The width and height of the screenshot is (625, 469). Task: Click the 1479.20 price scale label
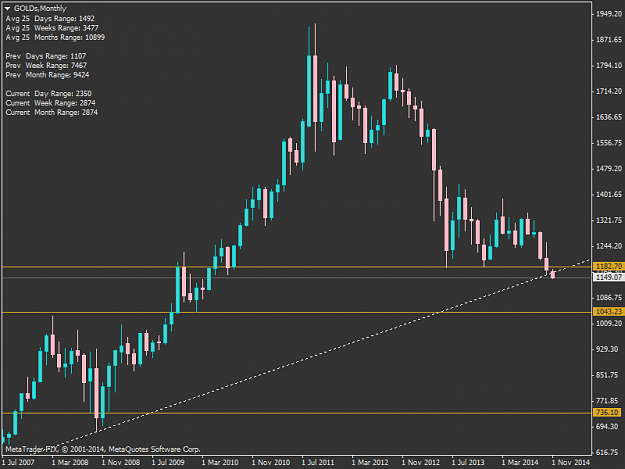(609, 169)
